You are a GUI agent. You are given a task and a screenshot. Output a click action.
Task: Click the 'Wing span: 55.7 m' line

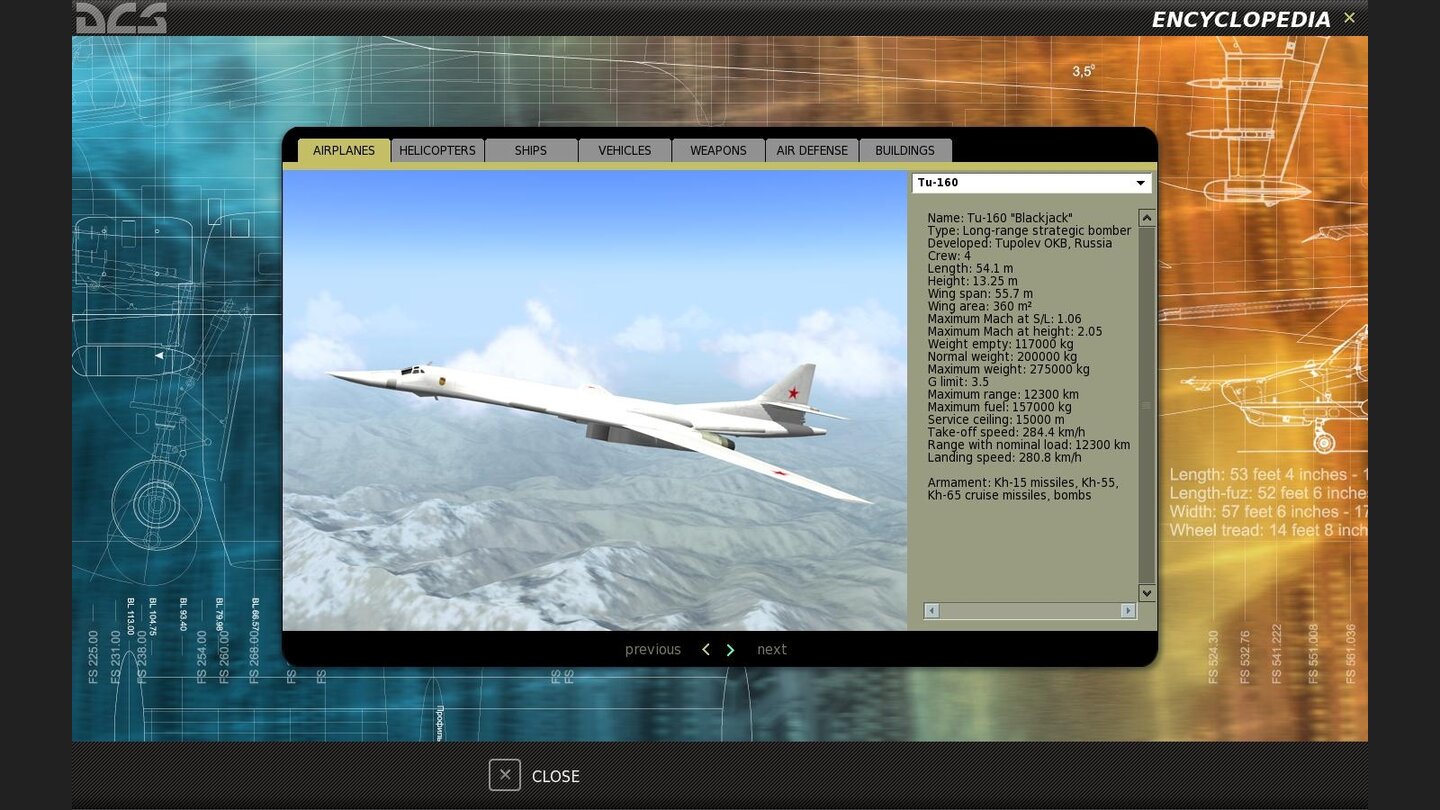click(x=980, y=294)
